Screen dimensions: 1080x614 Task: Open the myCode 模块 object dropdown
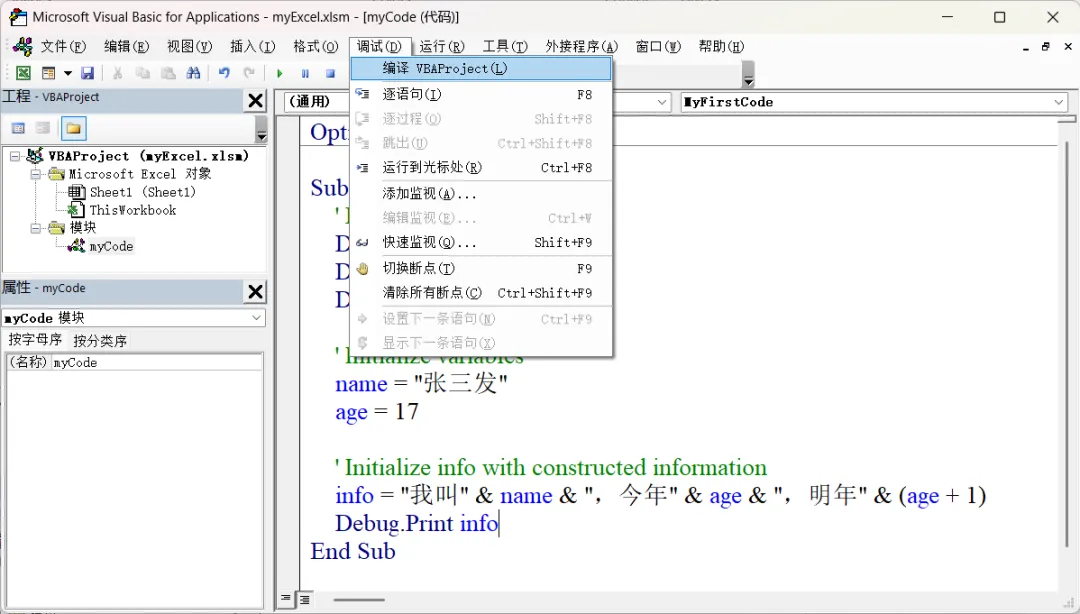tap(256, 318)
